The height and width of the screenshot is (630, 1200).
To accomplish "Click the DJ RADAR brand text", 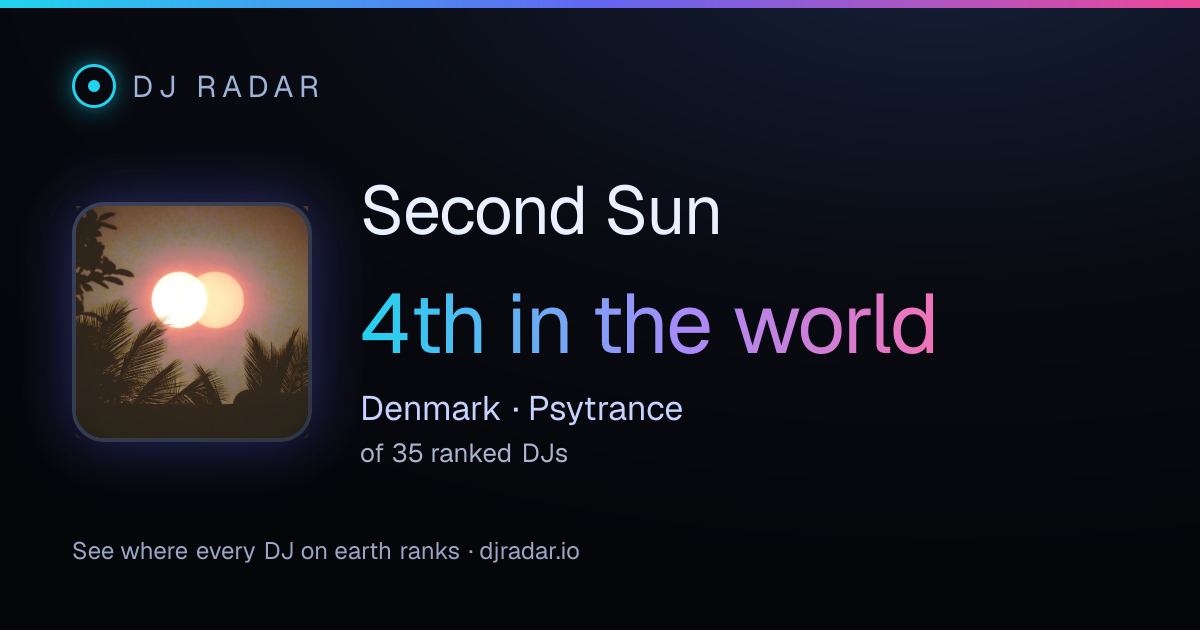I will pos(227,87).
